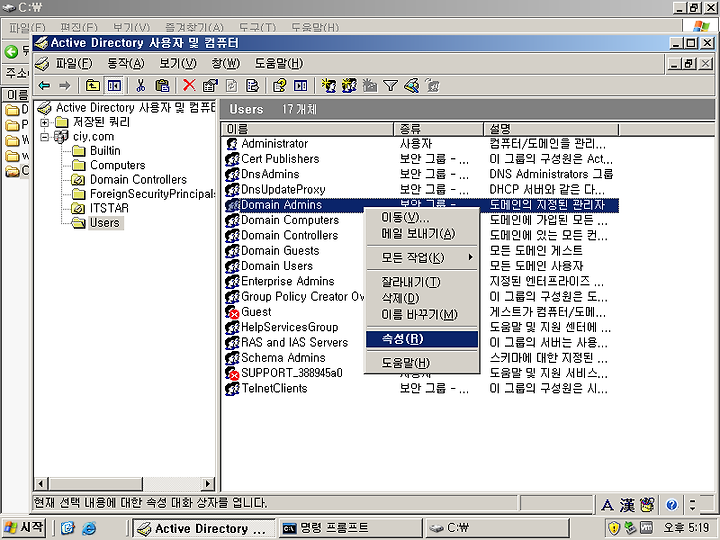Click the language bar help icon
The image size is (720, 540).
coord(672,505)
